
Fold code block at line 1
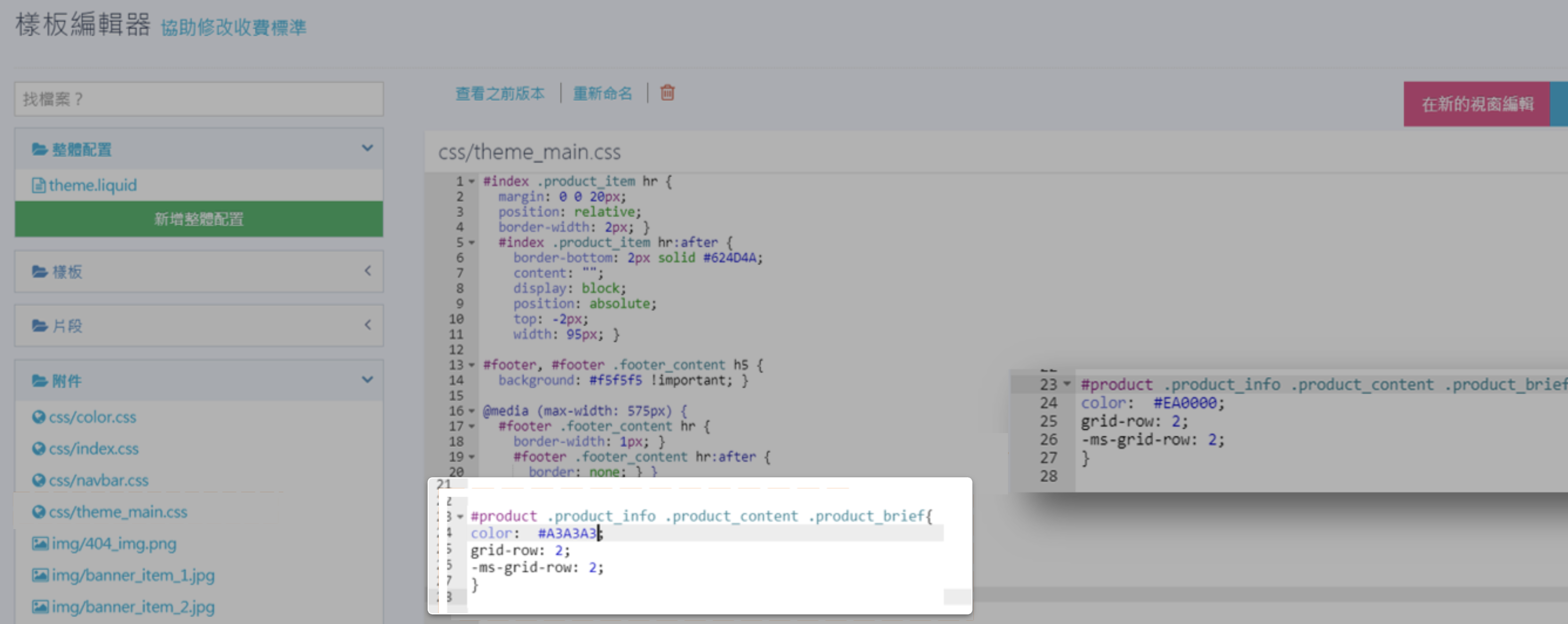pos(472,181)
